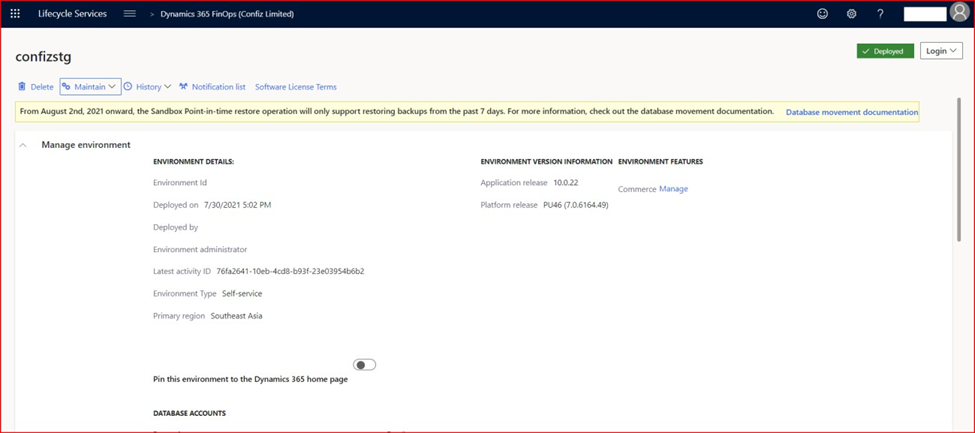Click the help question mark icon
This screenshot has width=975, height=433.
(880, 14)
